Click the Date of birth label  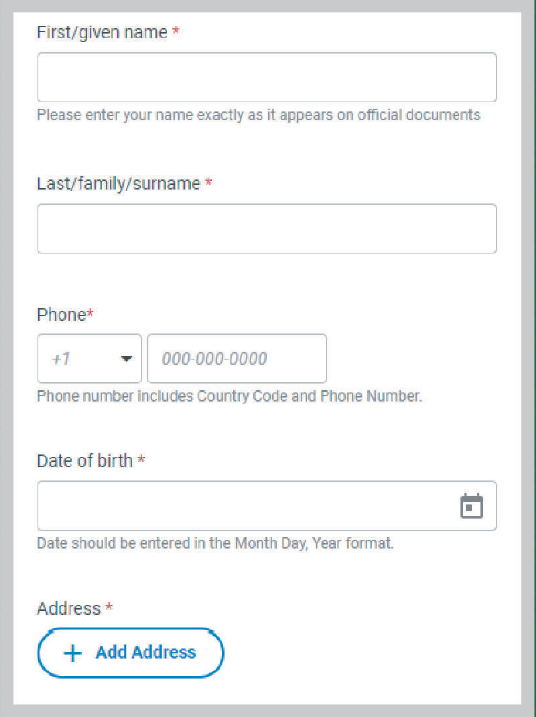point(85,460)
